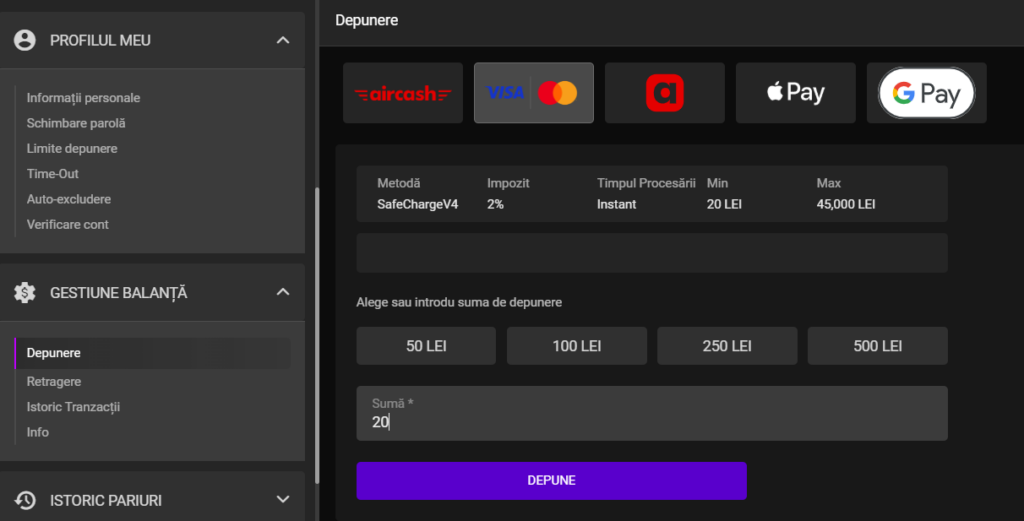Go to Retragere in sidebar
1024x521 pixels.
point(54,381)
